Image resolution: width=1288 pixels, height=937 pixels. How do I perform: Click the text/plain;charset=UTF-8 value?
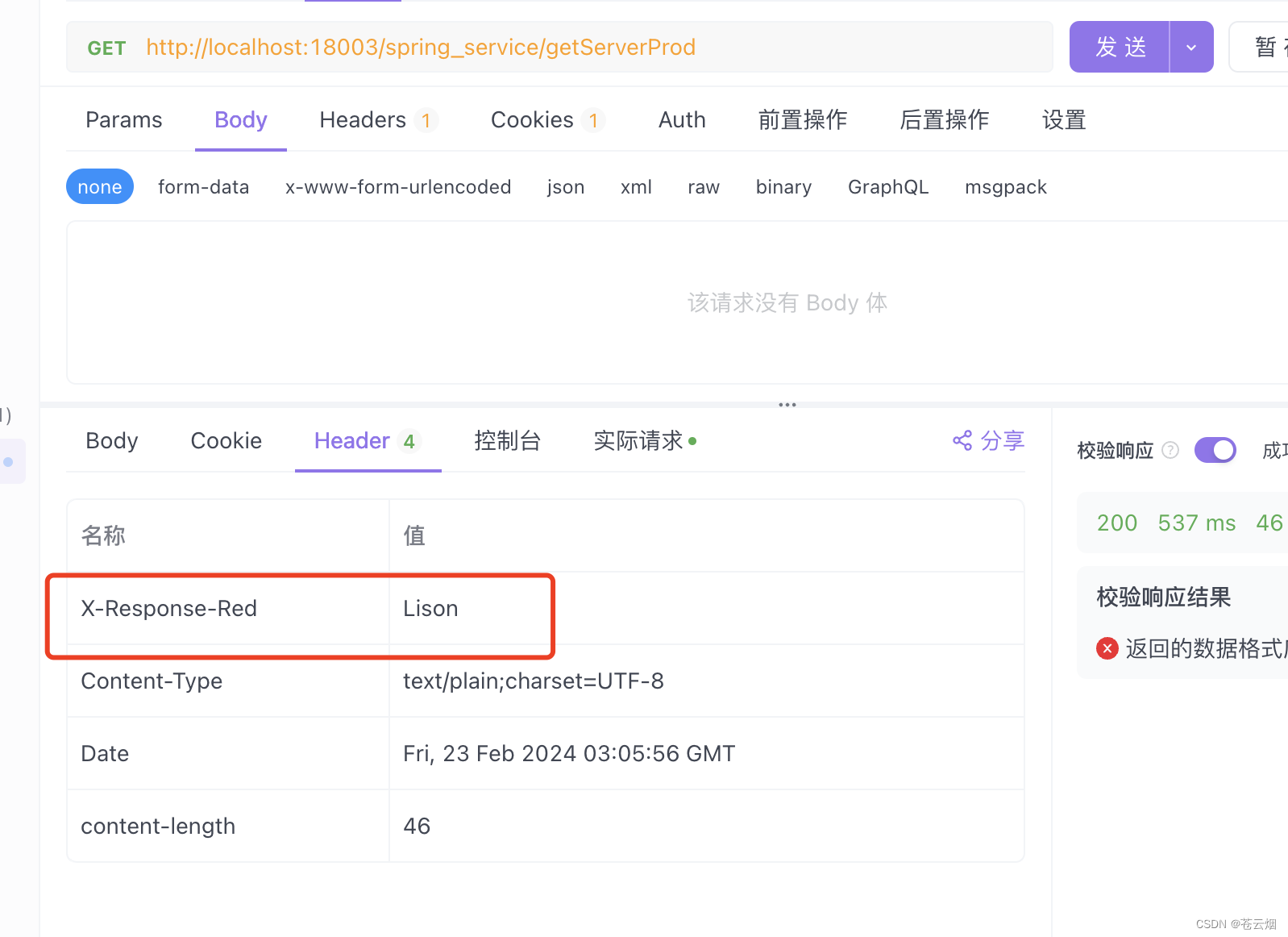pos(534,681)
